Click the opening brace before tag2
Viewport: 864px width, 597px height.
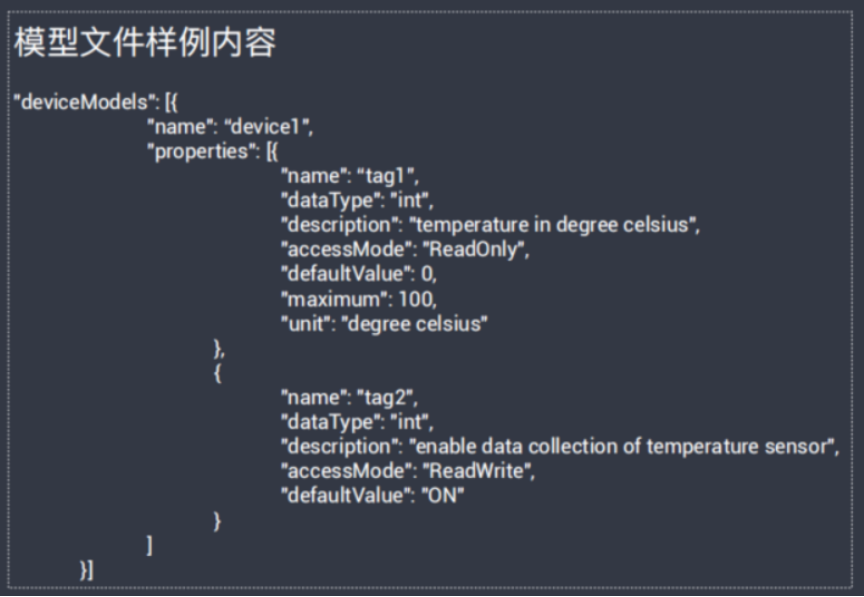[x=218, y=373]
